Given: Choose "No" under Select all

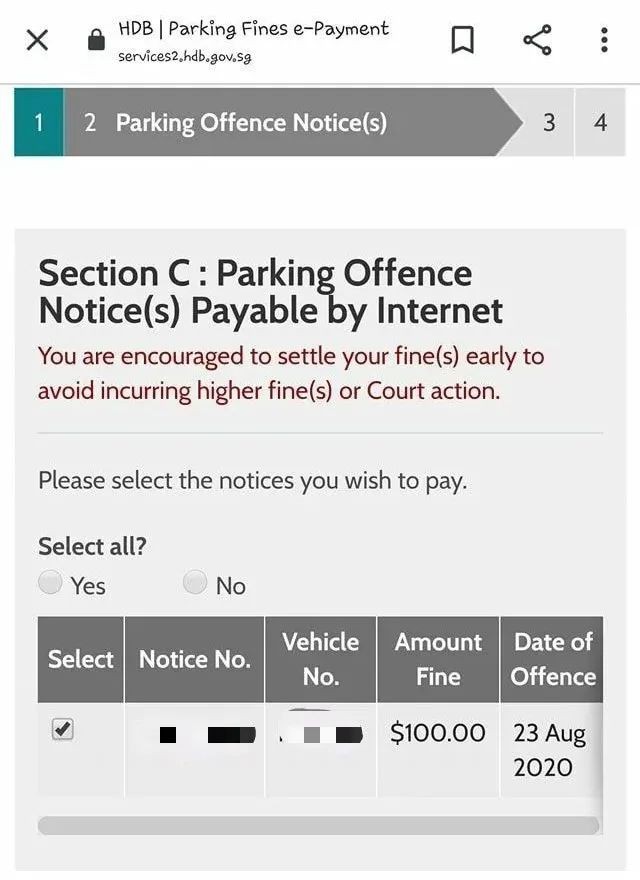Looking at the screenshot, I should (x=195, y=584).
